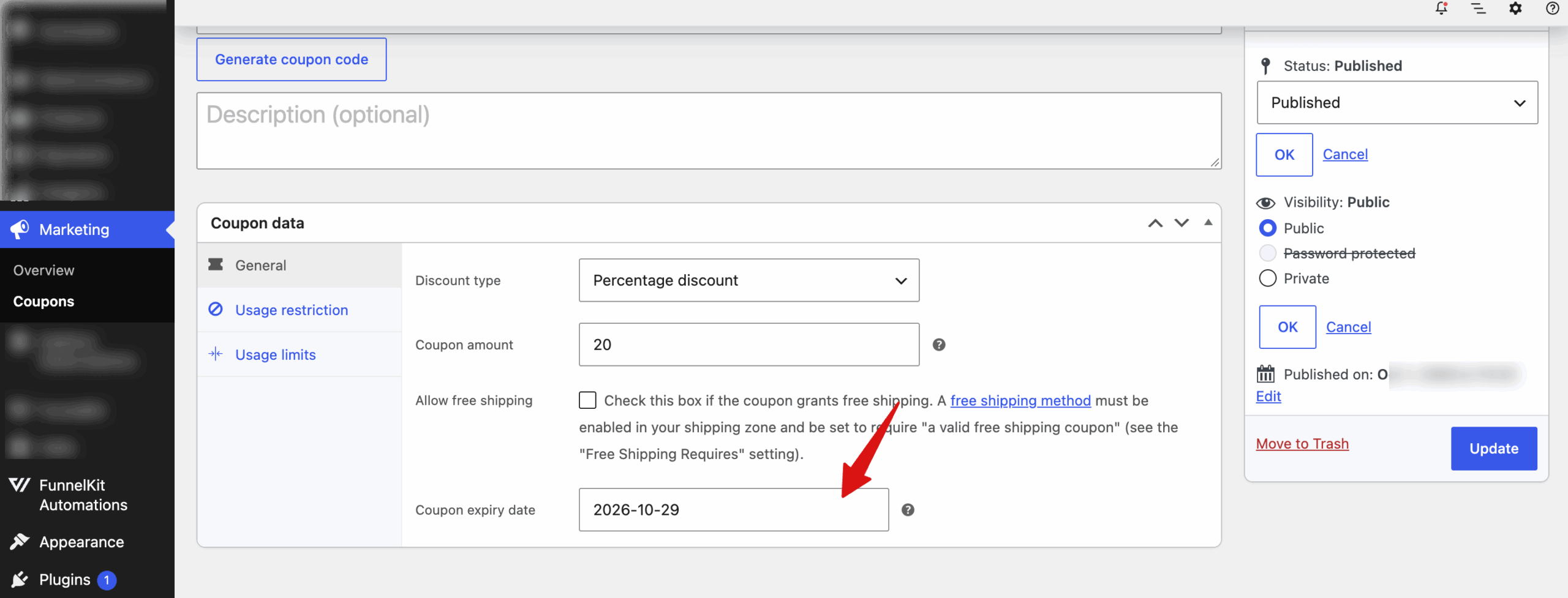Click the Published on calendar icon
This screenshot has width=1568, height=598.
pyautogui.click(x=1265, y=374)
